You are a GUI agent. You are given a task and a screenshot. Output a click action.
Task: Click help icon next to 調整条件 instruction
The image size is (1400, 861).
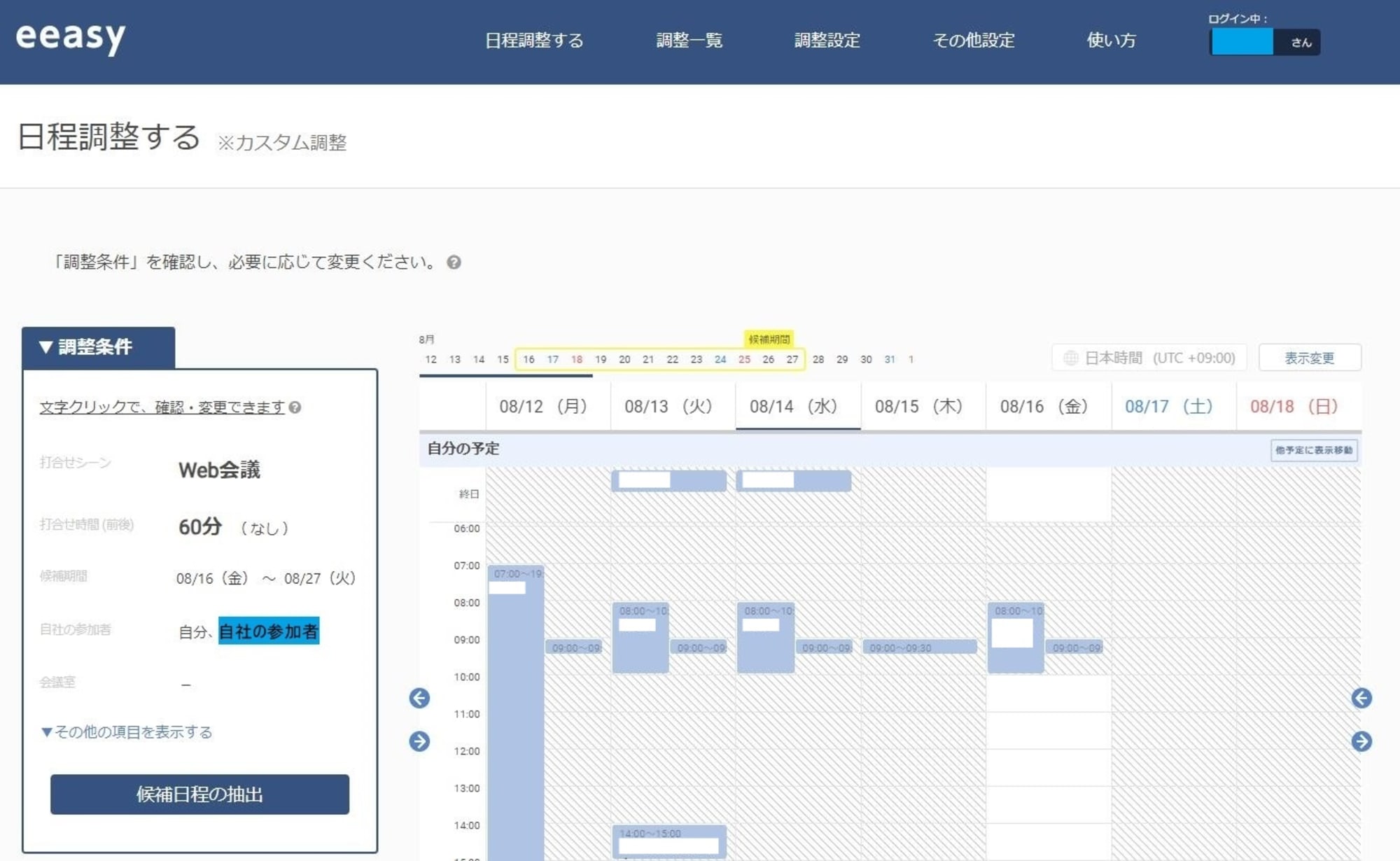pos(454,262)
